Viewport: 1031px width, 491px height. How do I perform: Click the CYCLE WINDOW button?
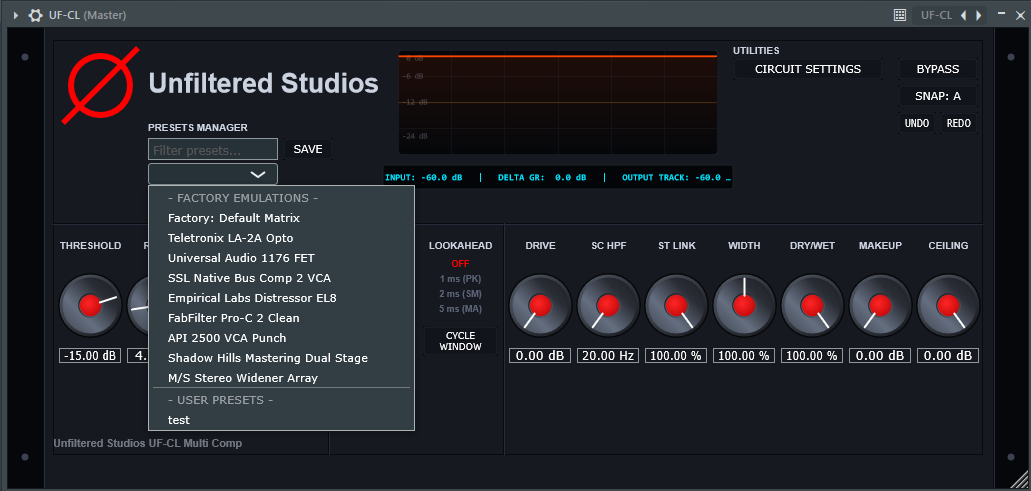pyautogui.click(x=460, y=341)
